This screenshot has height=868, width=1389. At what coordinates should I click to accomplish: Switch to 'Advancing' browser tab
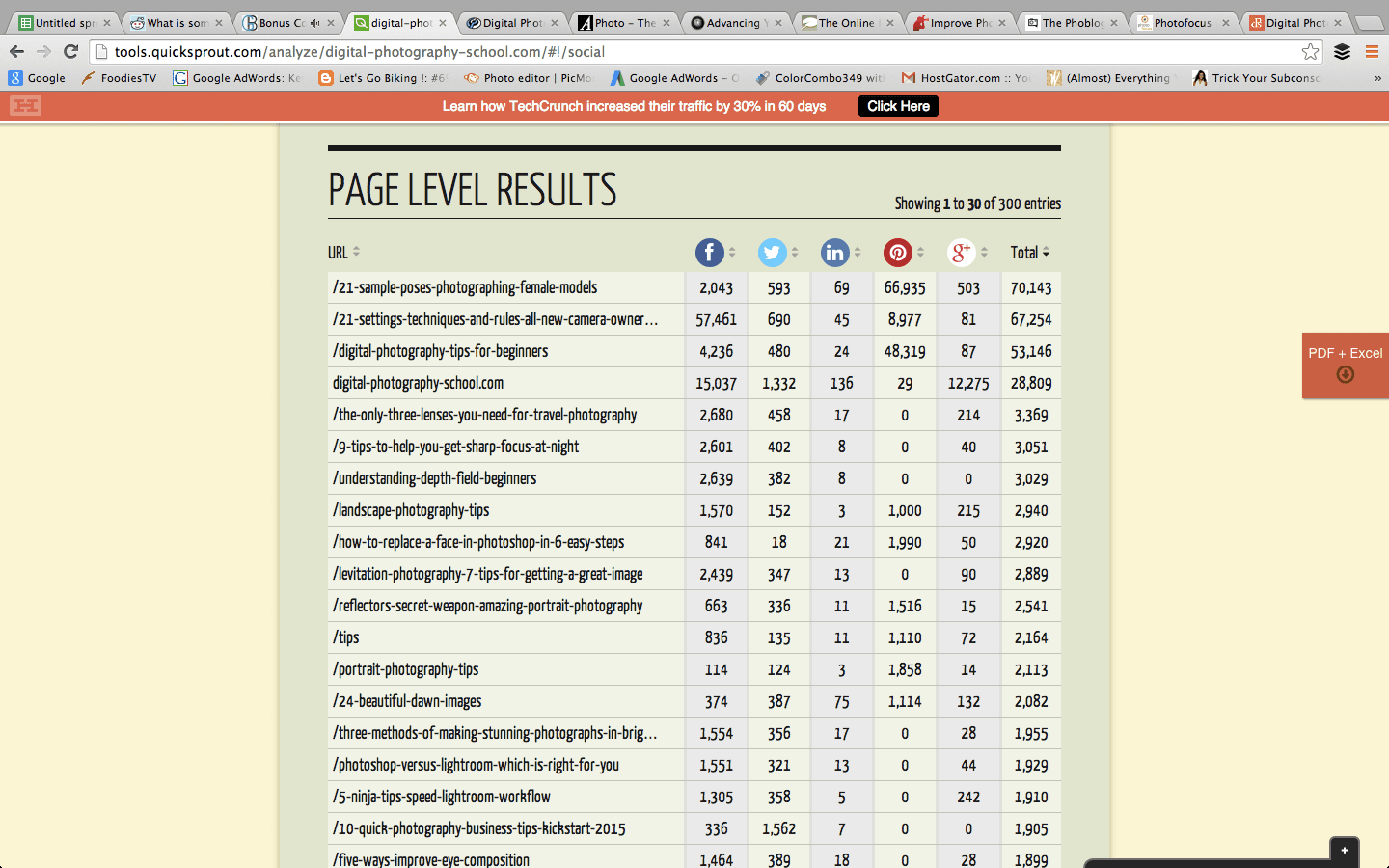(735, 23)
